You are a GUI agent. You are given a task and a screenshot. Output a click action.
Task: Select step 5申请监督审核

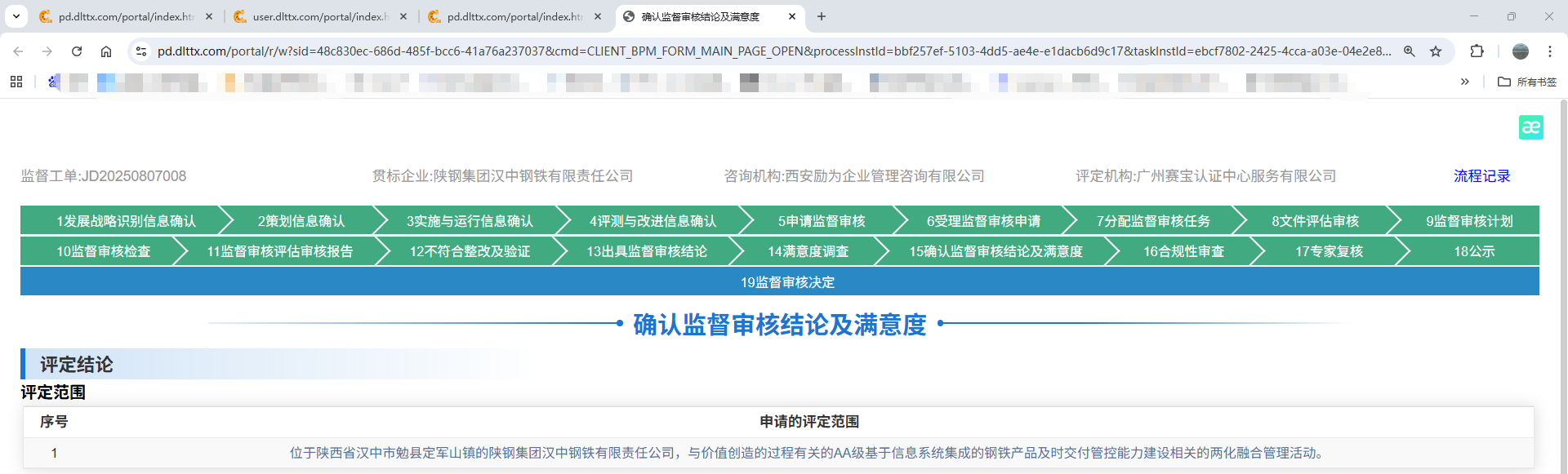coord(822,221)
